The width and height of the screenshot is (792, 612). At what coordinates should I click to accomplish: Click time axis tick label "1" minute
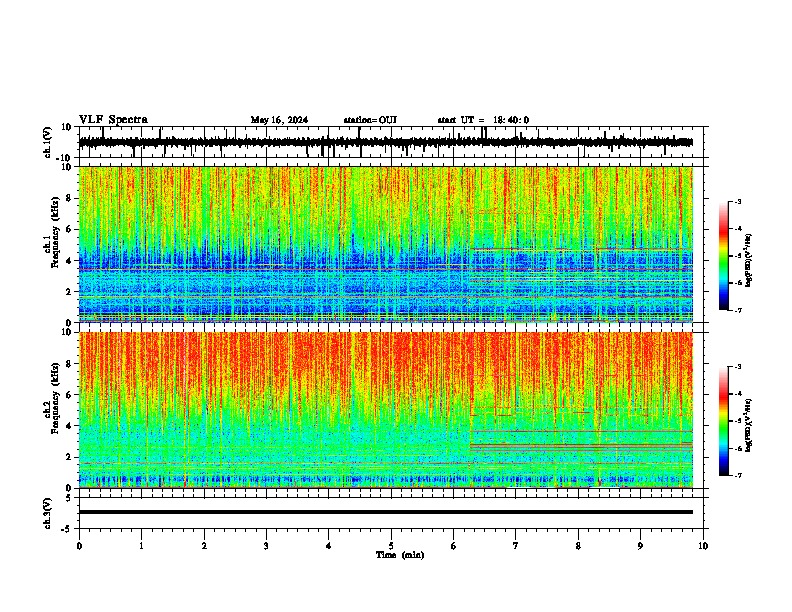point(141,546)
